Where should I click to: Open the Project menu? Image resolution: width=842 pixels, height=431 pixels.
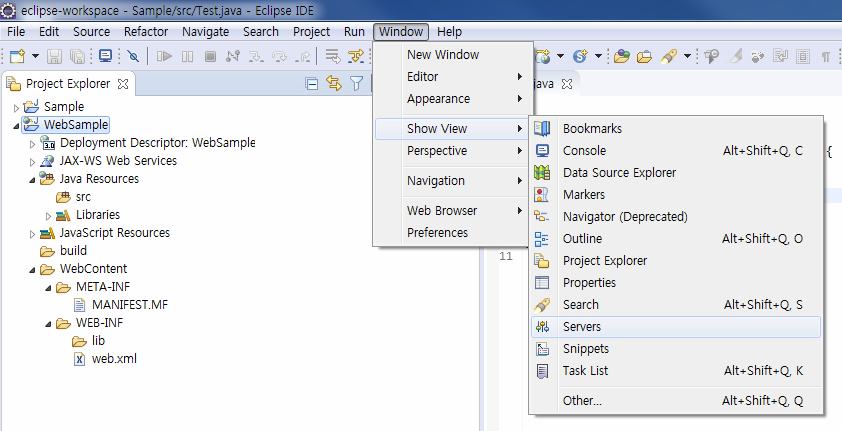[x=311, y=32]
